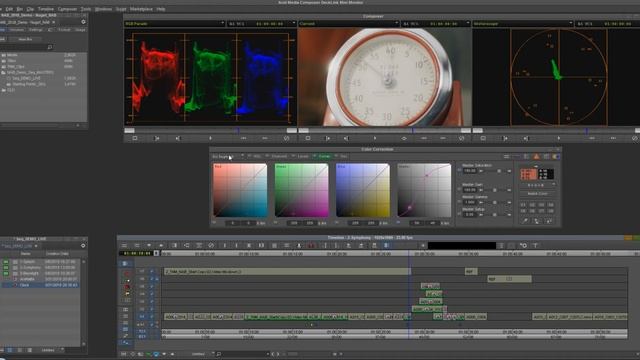Click the text view icon at bin bottom
The width and height of the screenshot is (640, 360).
tap(9, 350)
